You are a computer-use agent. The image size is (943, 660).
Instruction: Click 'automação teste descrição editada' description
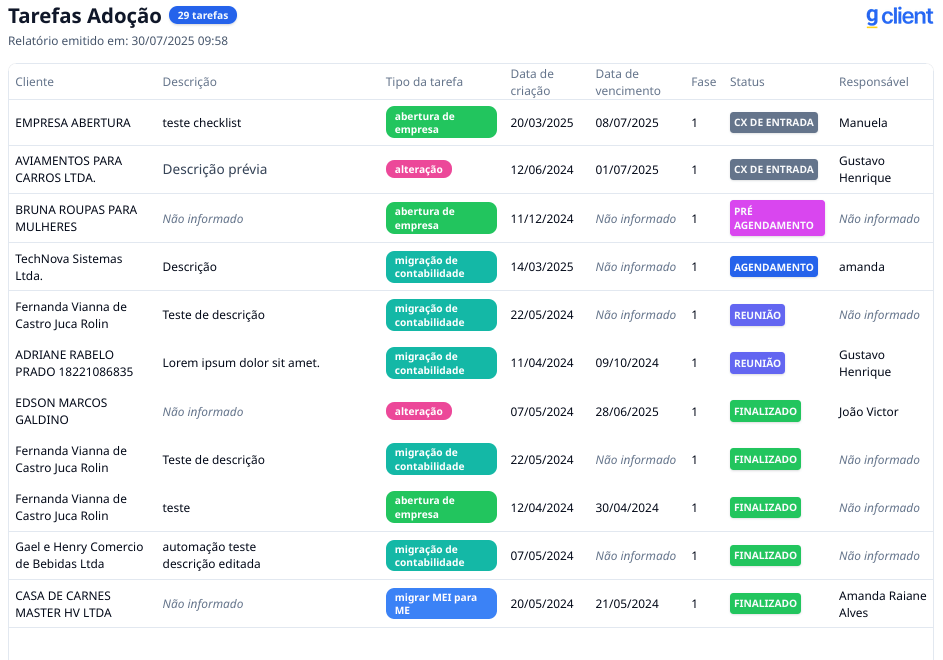211,555
